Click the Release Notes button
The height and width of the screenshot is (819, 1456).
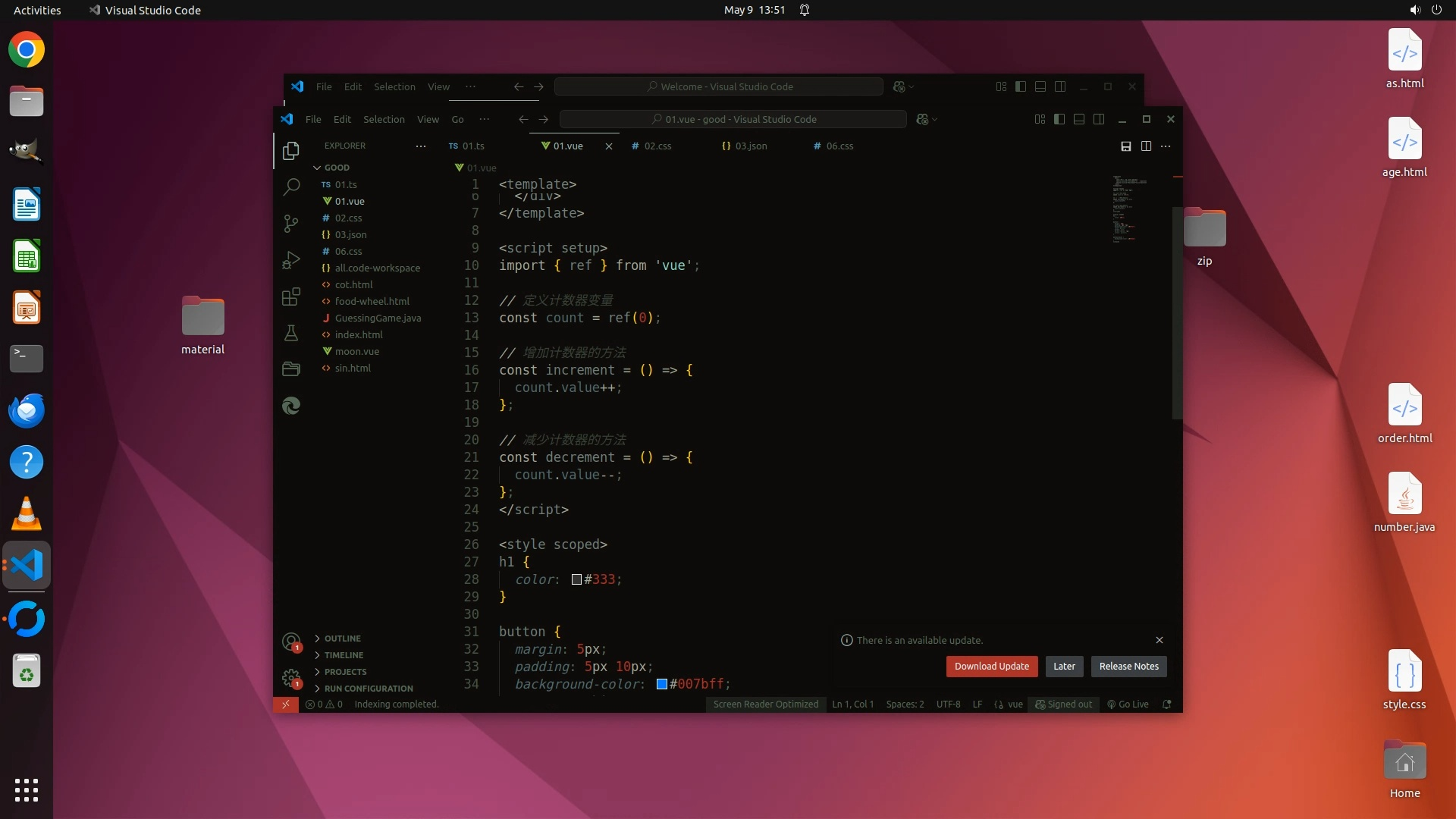[x=1128, y=667]
